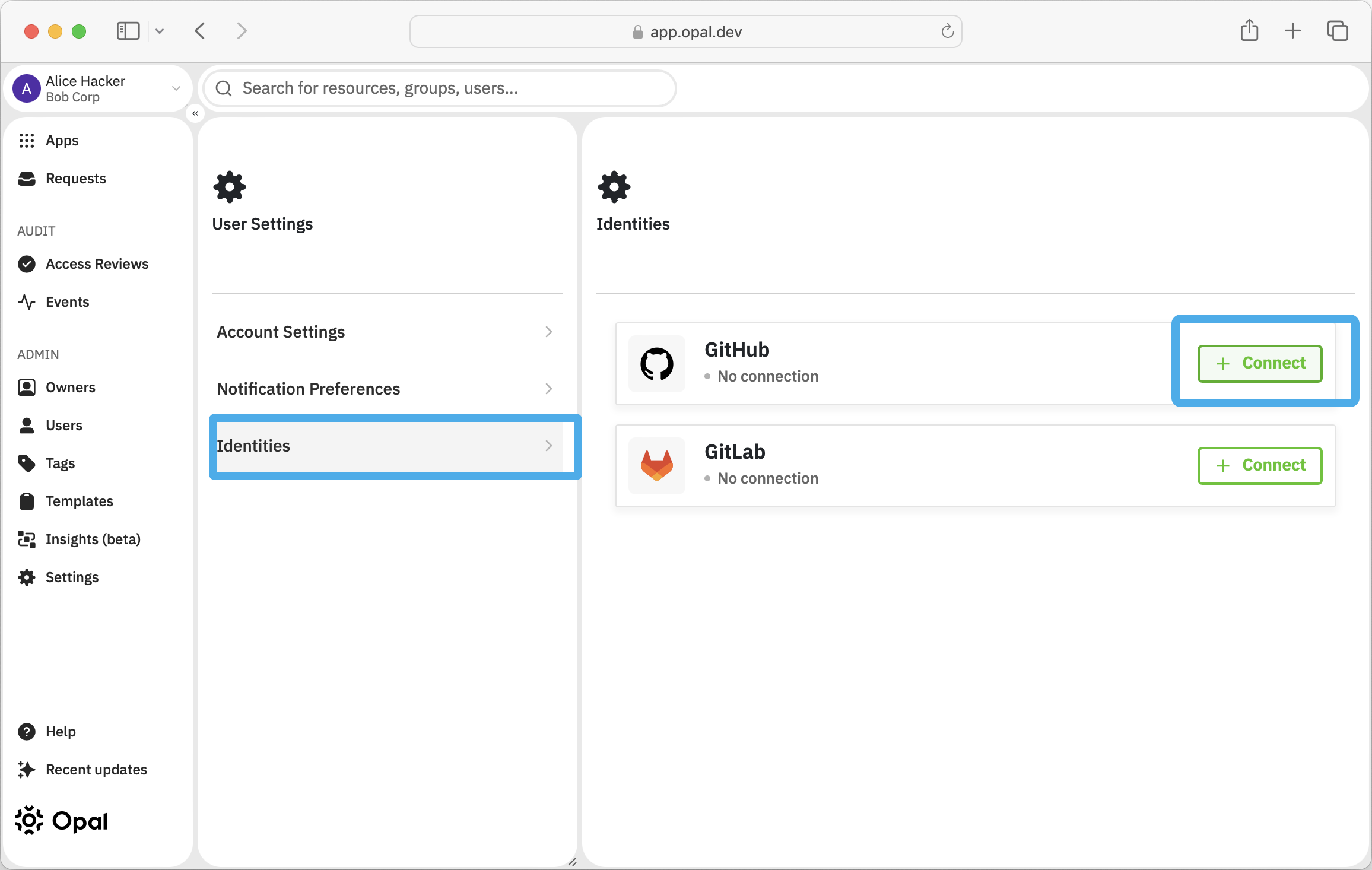Expand Notification Preferences chevron
Image resolution: width=1372 pixels, height=870 pixels.
click(x=549, y=389)
